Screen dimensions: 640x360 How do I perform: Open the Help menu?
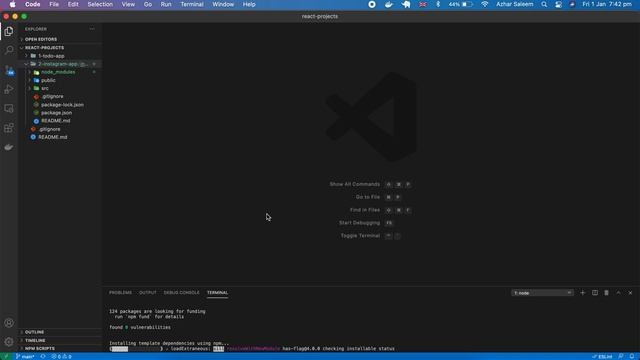click(x=249, y=4)
